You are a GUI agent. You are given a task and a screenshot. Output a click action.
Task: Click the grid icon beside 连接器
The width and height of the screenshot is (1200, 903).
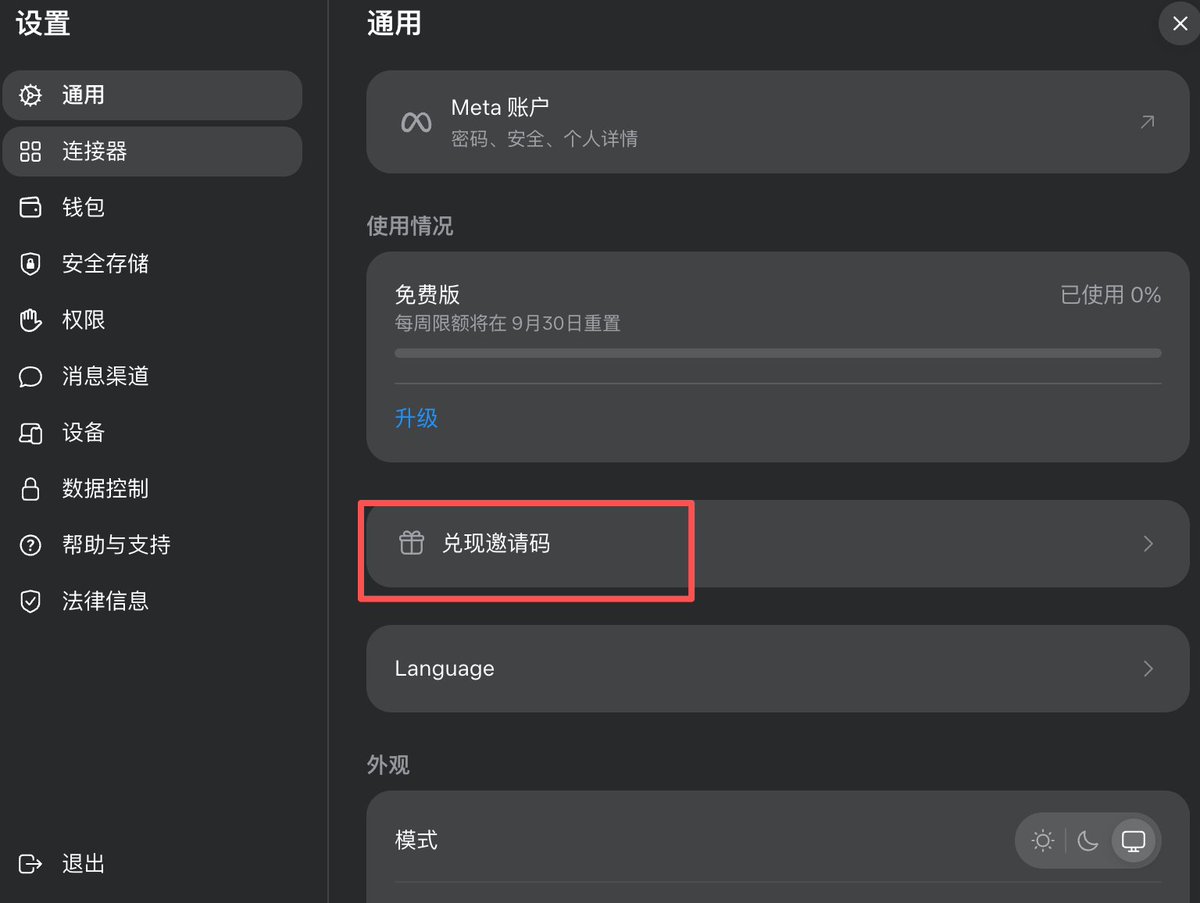tap(31, 151)
